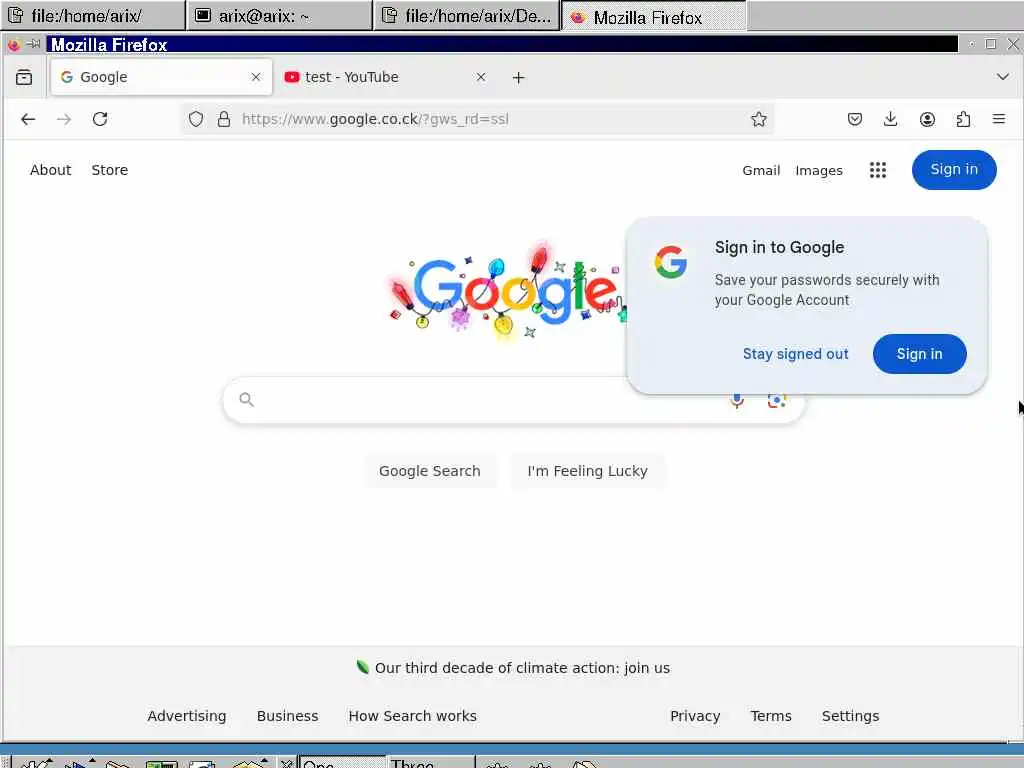Click the window pin icon in title bar

point(33,44)
